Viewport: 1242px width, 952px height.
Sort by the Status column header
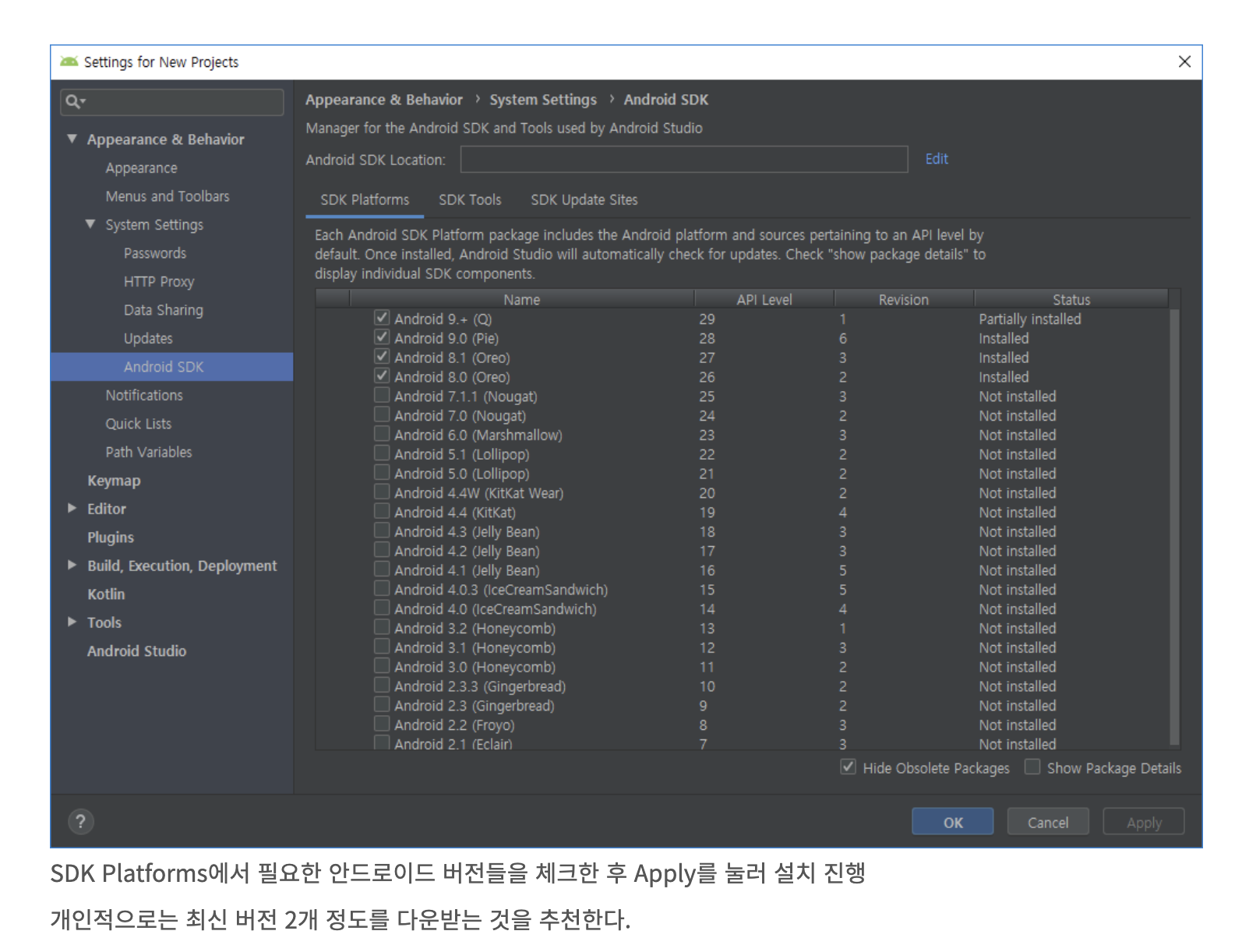[x=1071, y=299]
